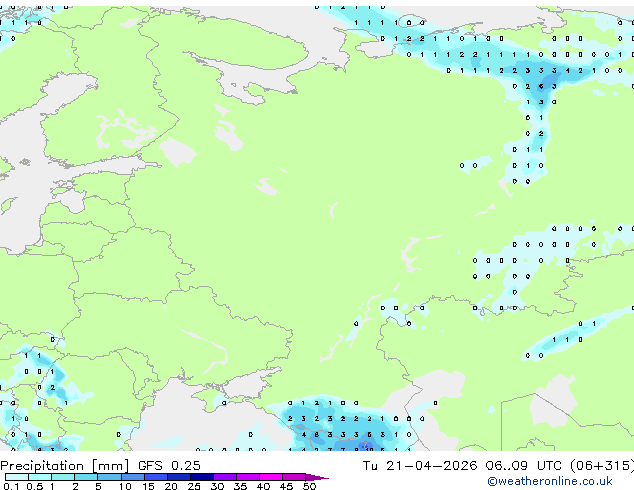The image size is (634, 490).
Task: Click the '0.1' legend scale value
Action: [11, 486]
